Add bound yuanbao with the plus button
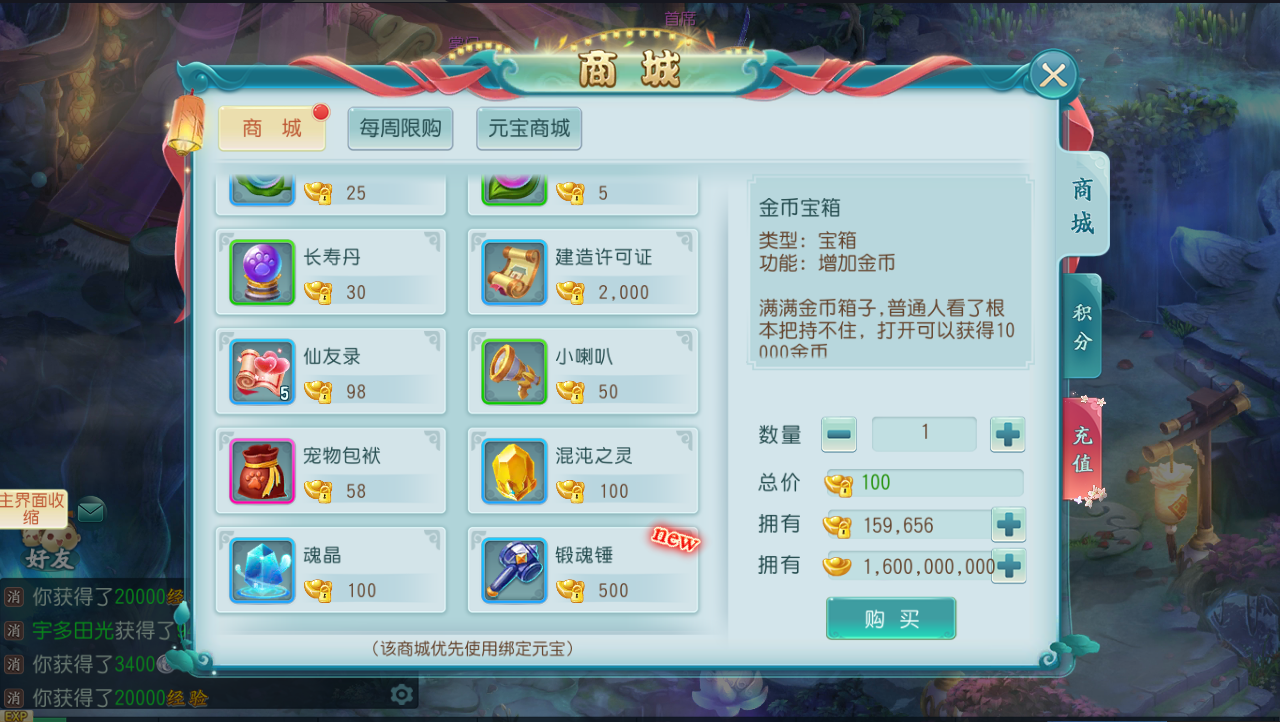Viewport: 1280px width, 722px height. (x=1009, y=524)
